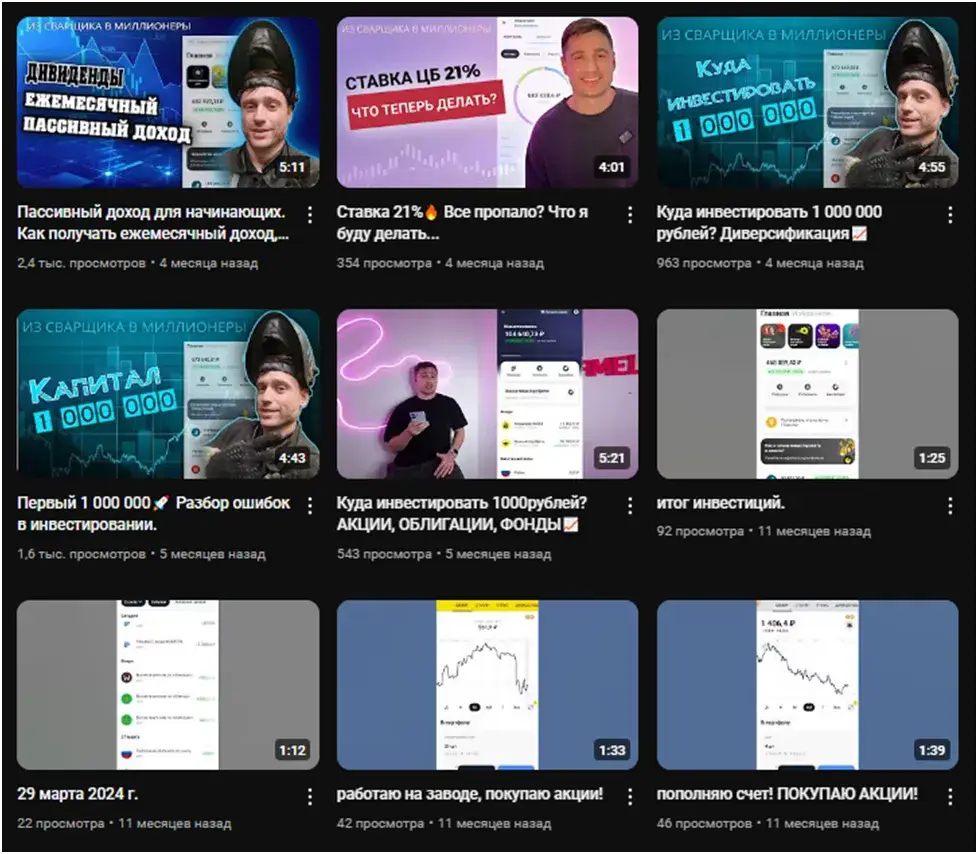Screen dimensions: 978x854
Task: Select the '963 просмотра' metadata text
Action: pyautogui.click(x=704, y=263)
